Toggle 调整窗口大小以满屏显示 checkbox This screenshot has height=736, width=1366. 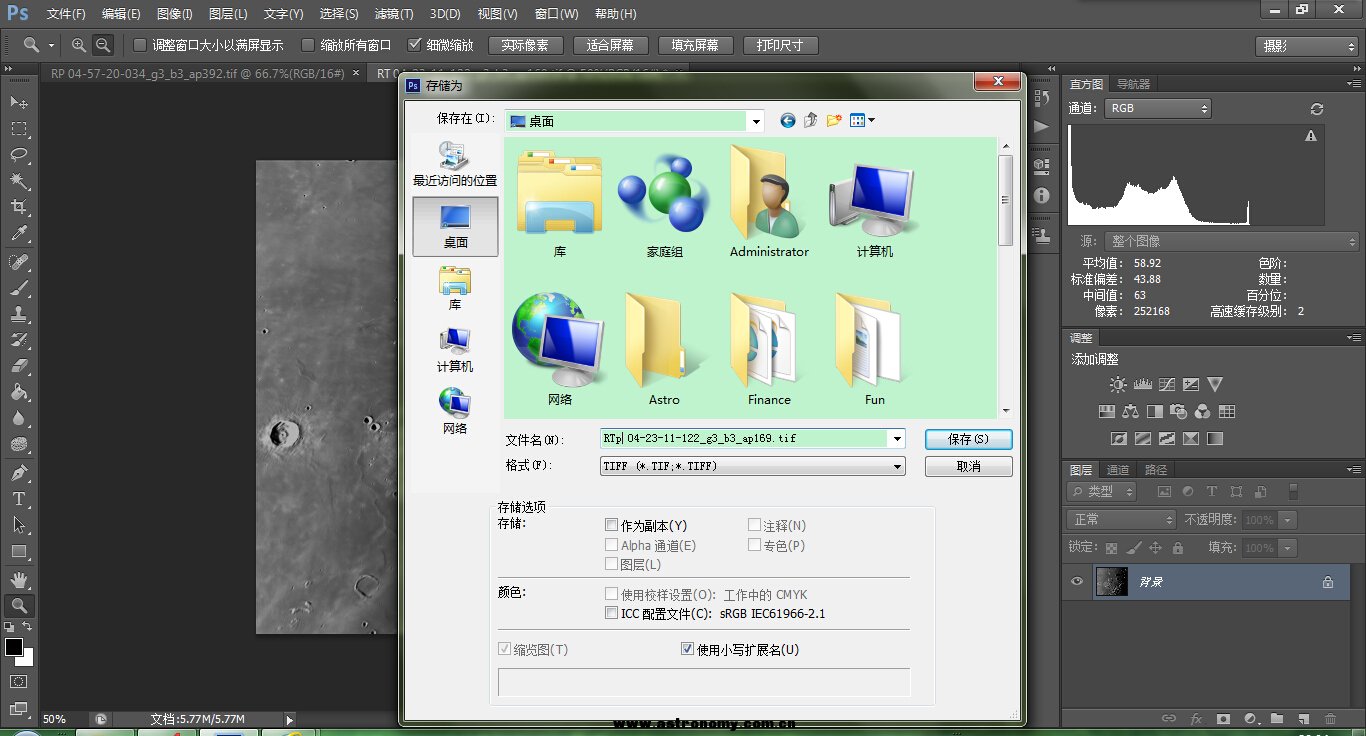tap(140, 45)
